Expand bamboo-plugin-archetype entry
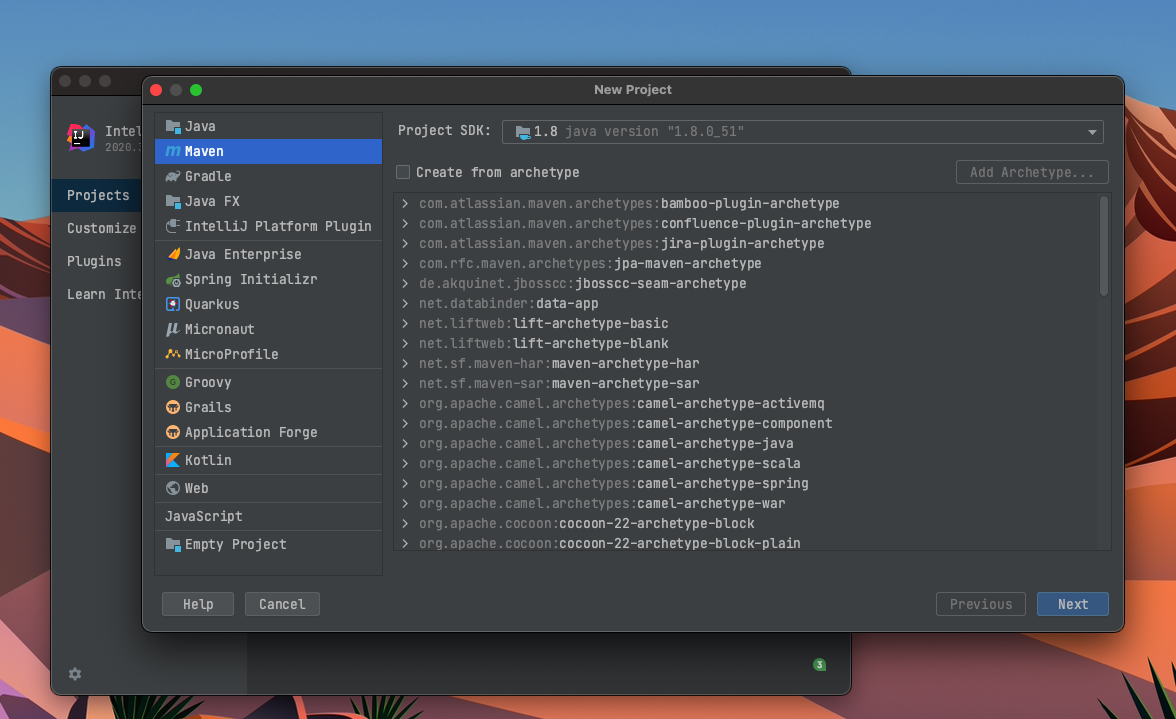The height and width of the screenshot is (719, 1176). click(x=405, y=203)
